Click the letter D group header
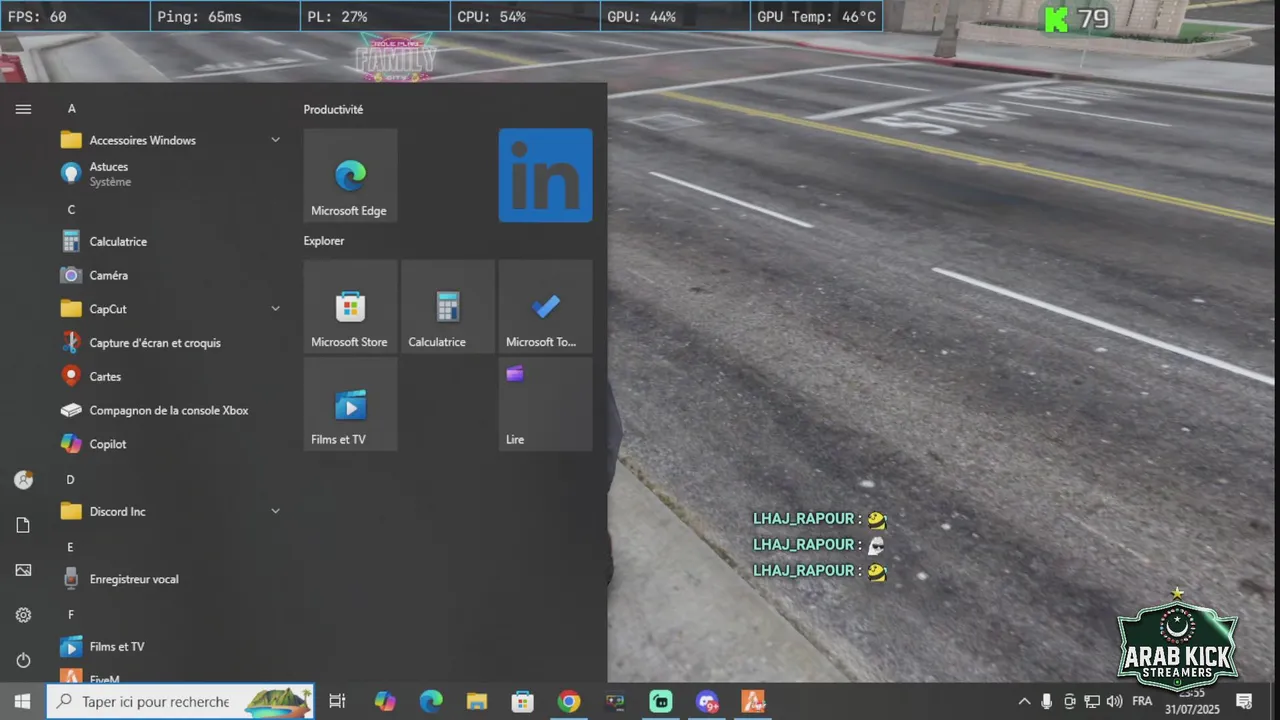Viewport: 1280px width, 720px height. (71, 479)
